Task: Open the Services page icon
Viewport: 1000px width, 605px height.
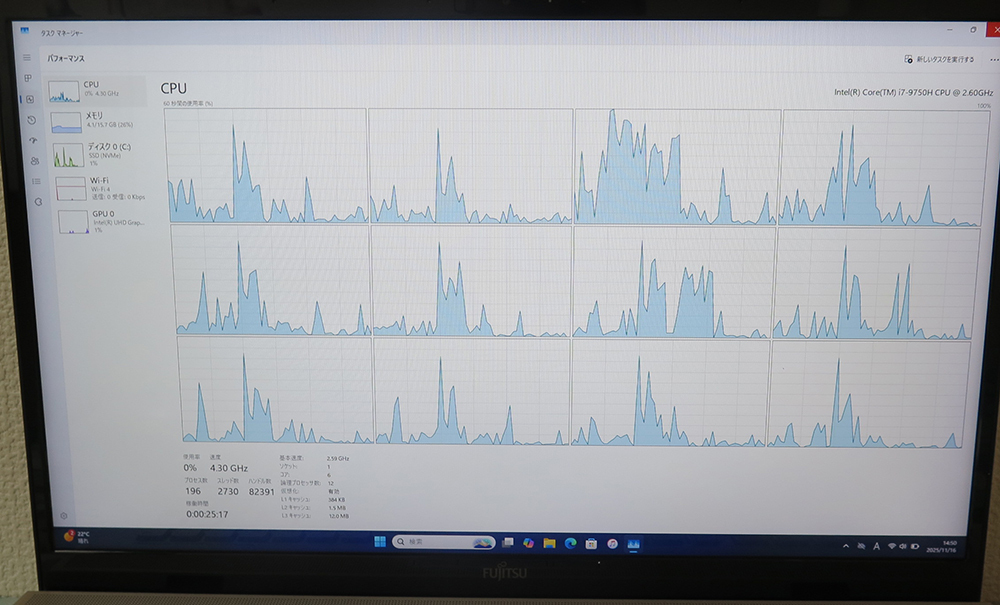Action: tap(38, 201)
